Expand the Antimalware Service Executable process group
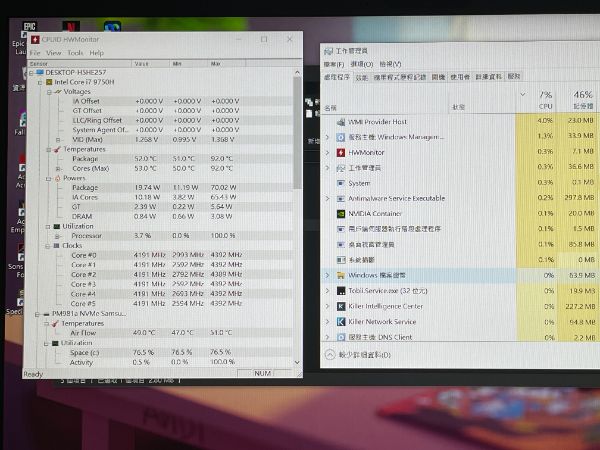 tap(328, 198)
